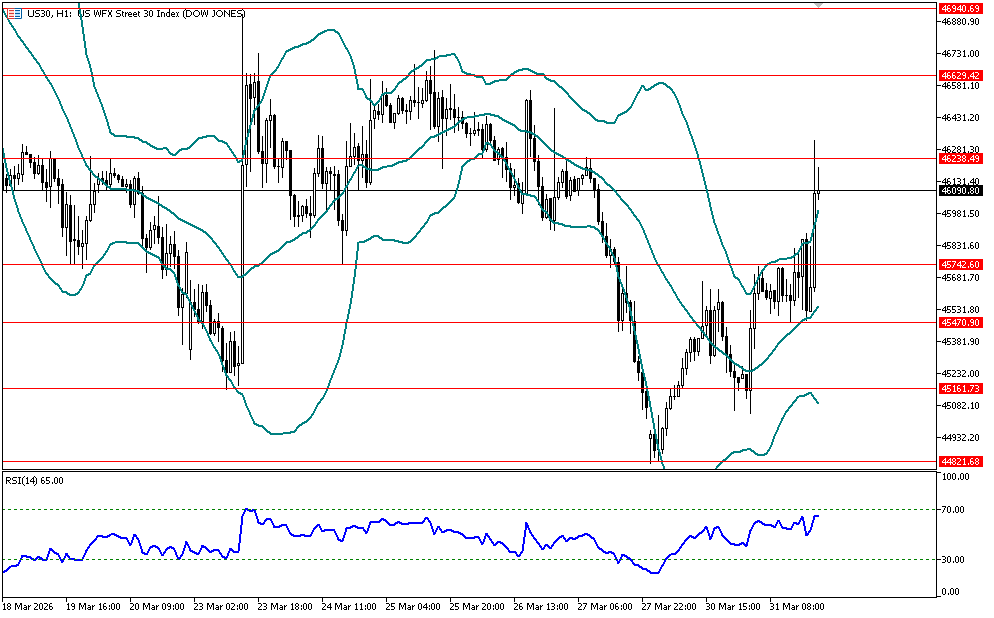Click the gray chart shift triangle marker

[x=820, y=5]
